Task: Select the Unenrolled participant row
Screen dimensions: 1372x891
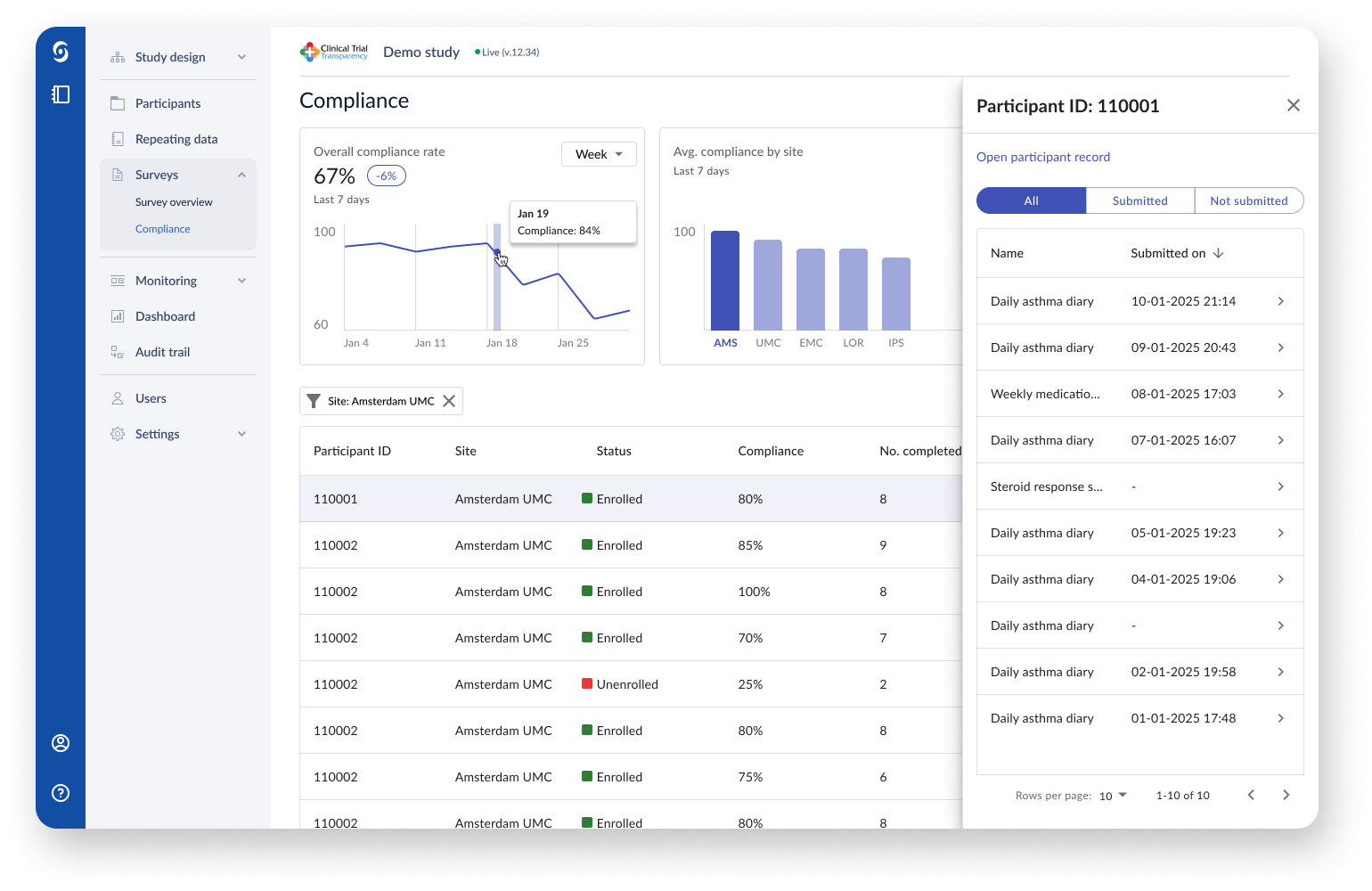Action: (631, 684)
